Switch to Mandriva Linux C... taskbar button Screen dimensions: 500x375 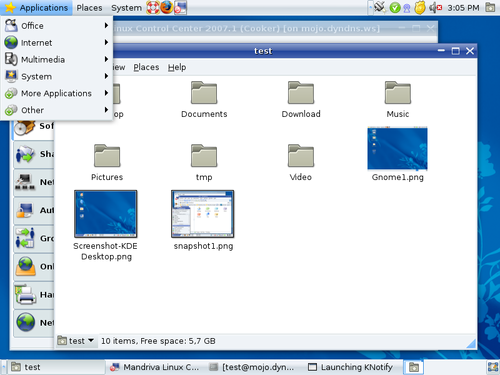tap(156, 367)
